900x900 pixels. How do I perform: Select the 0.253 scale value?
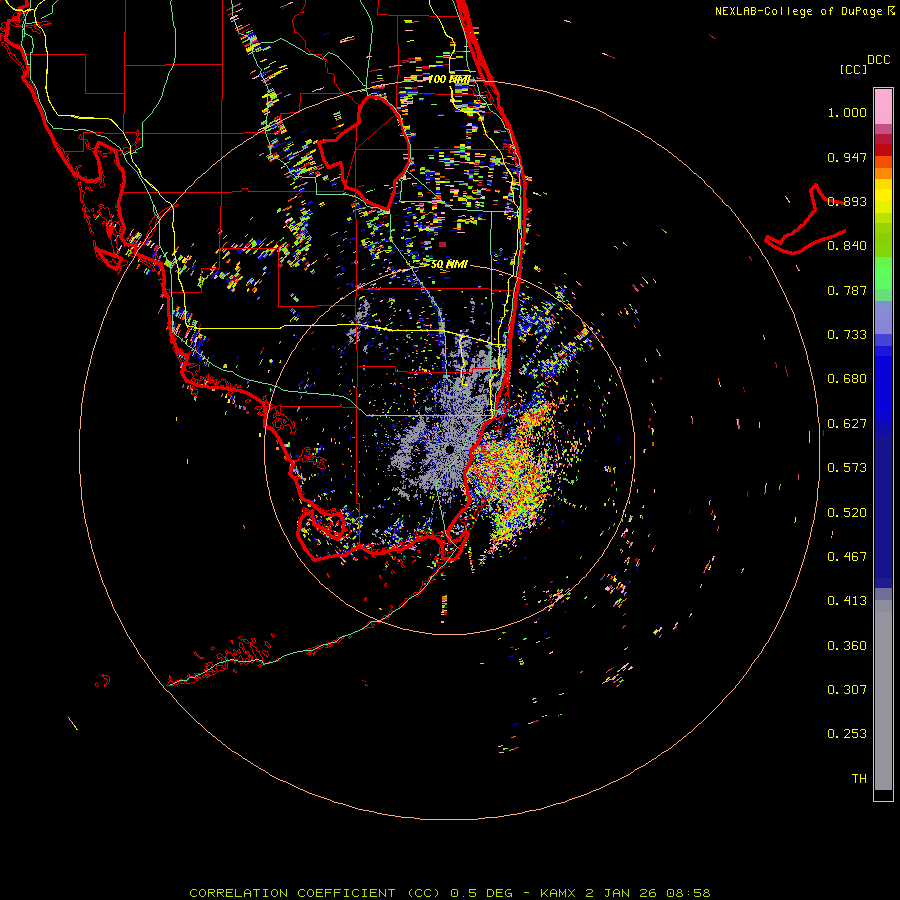click(847, 734)
